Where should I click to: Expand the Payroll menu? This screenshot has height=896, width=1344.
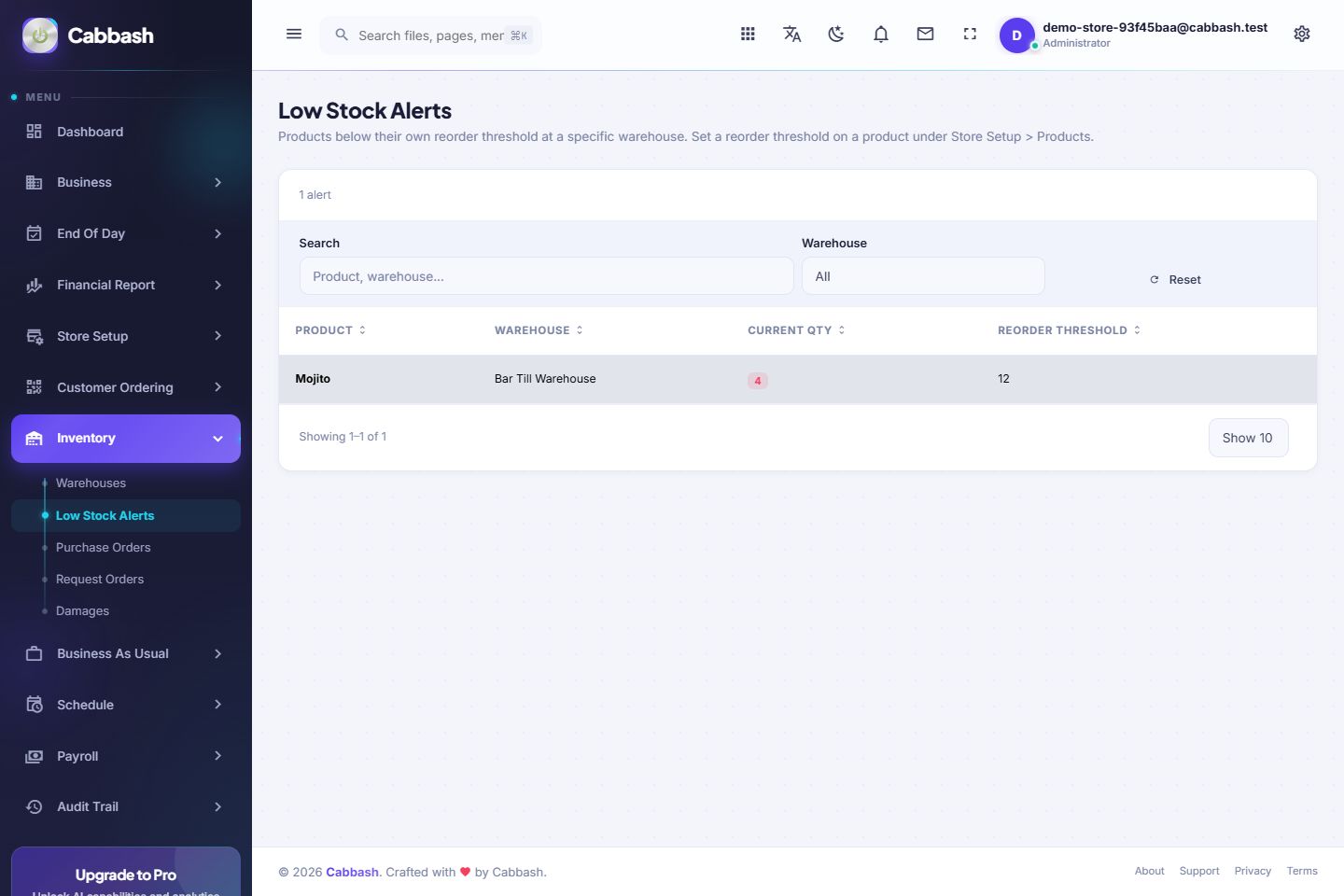[x=126, y=756]
